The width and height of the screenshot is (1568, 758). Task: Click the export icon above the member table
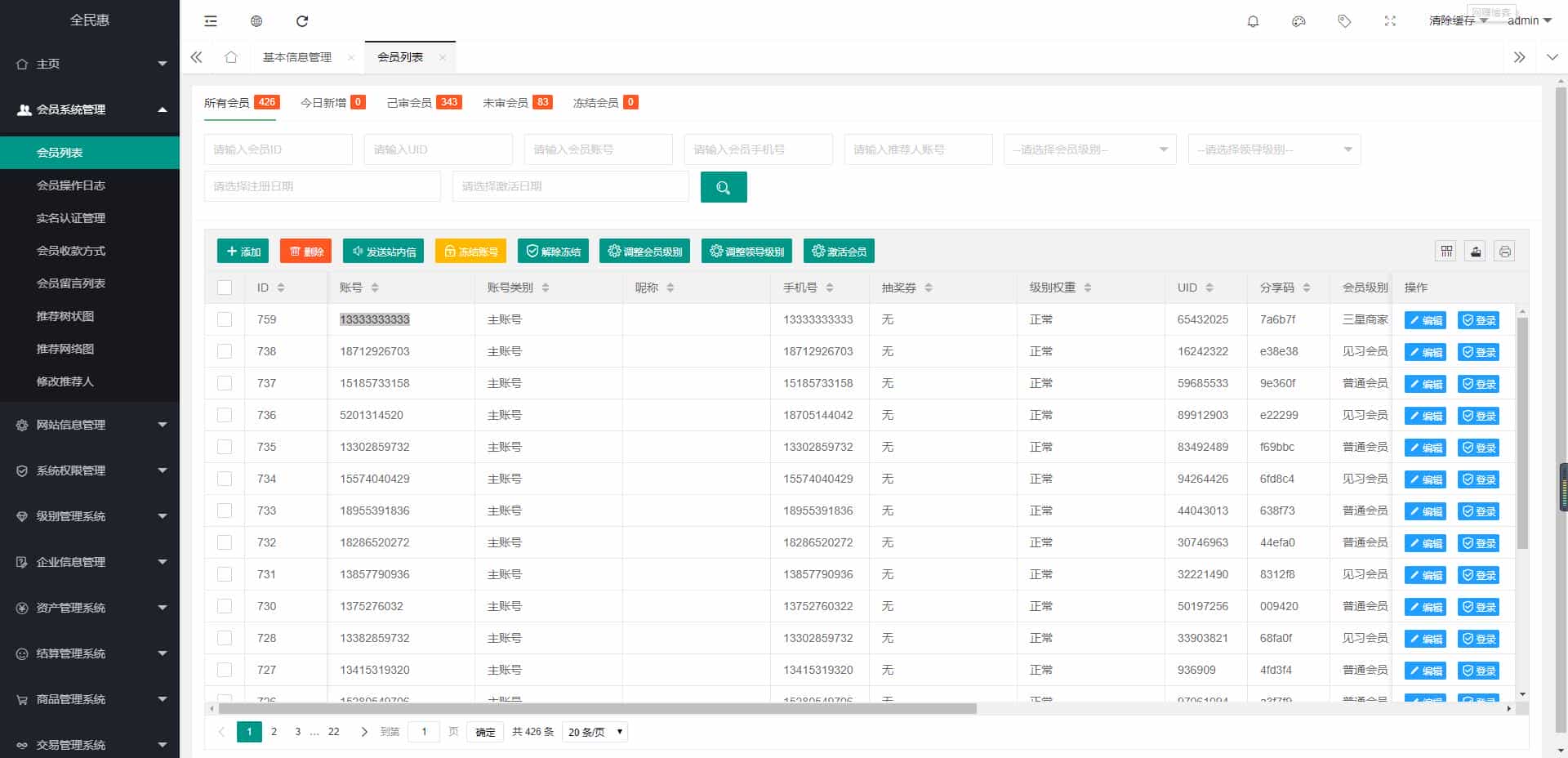click(x=1476, y=251)
